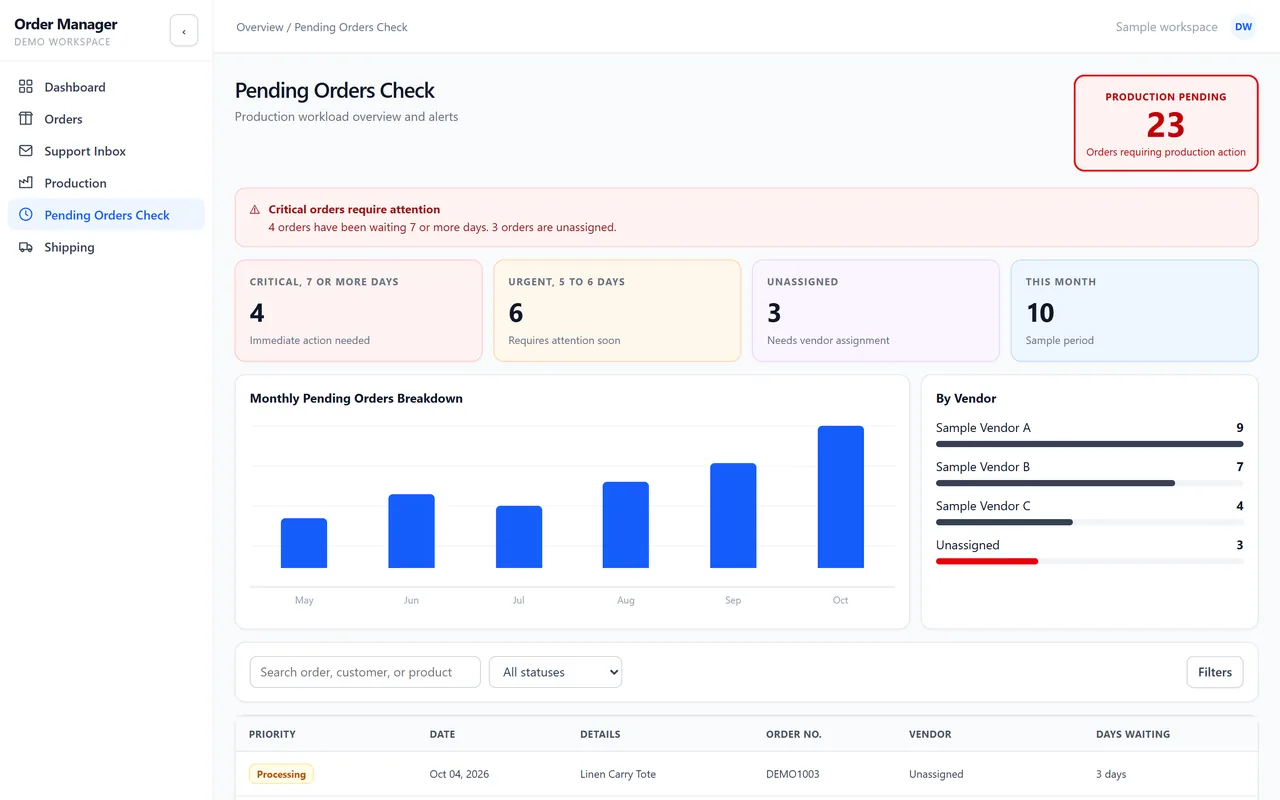Click the Production factory icon

(26, 183)
